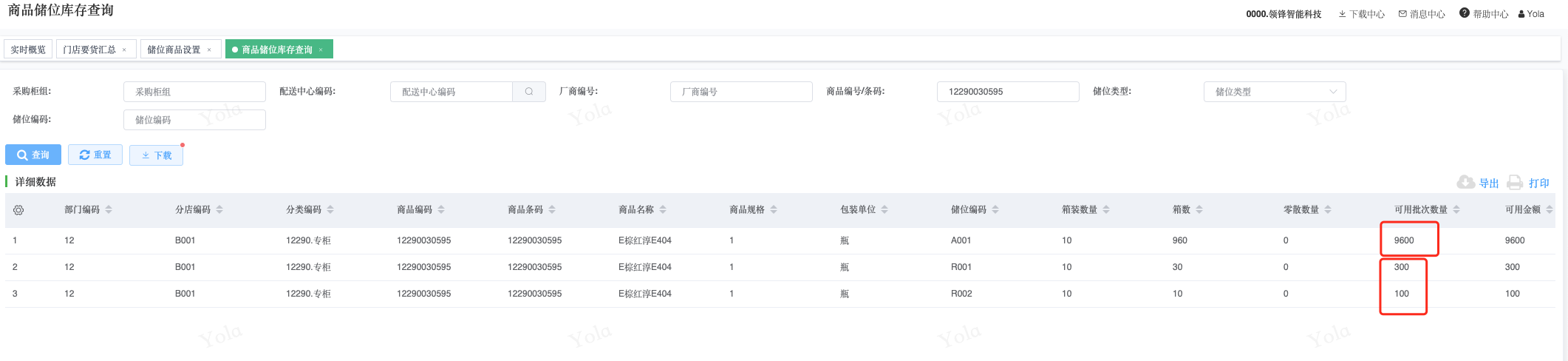This screenshot has width=1568, height=361.
Task: Click the 查询 search button
Action: 33,155
